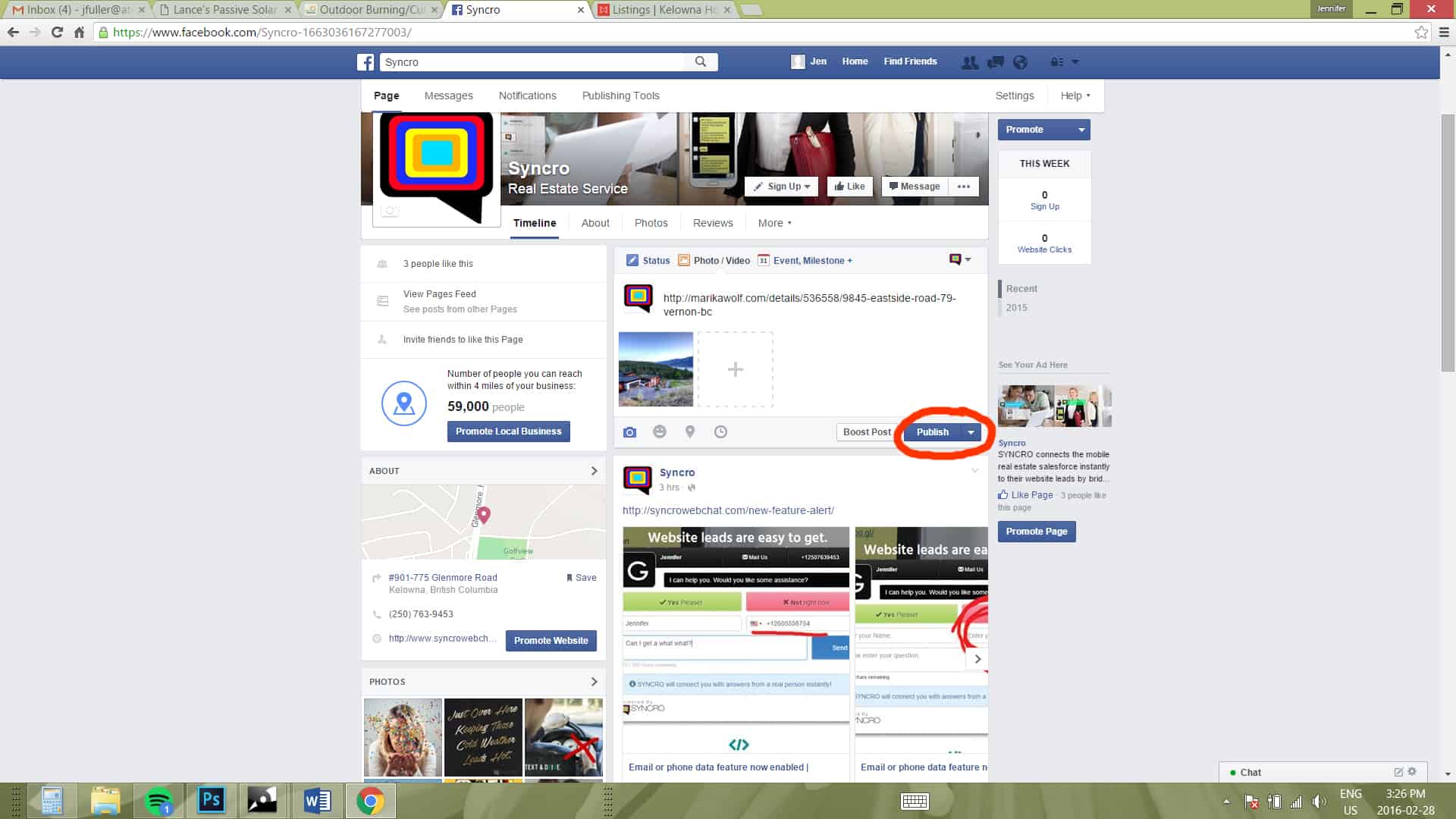
Task: Reload the page in browser
Action: coord(57,32)
